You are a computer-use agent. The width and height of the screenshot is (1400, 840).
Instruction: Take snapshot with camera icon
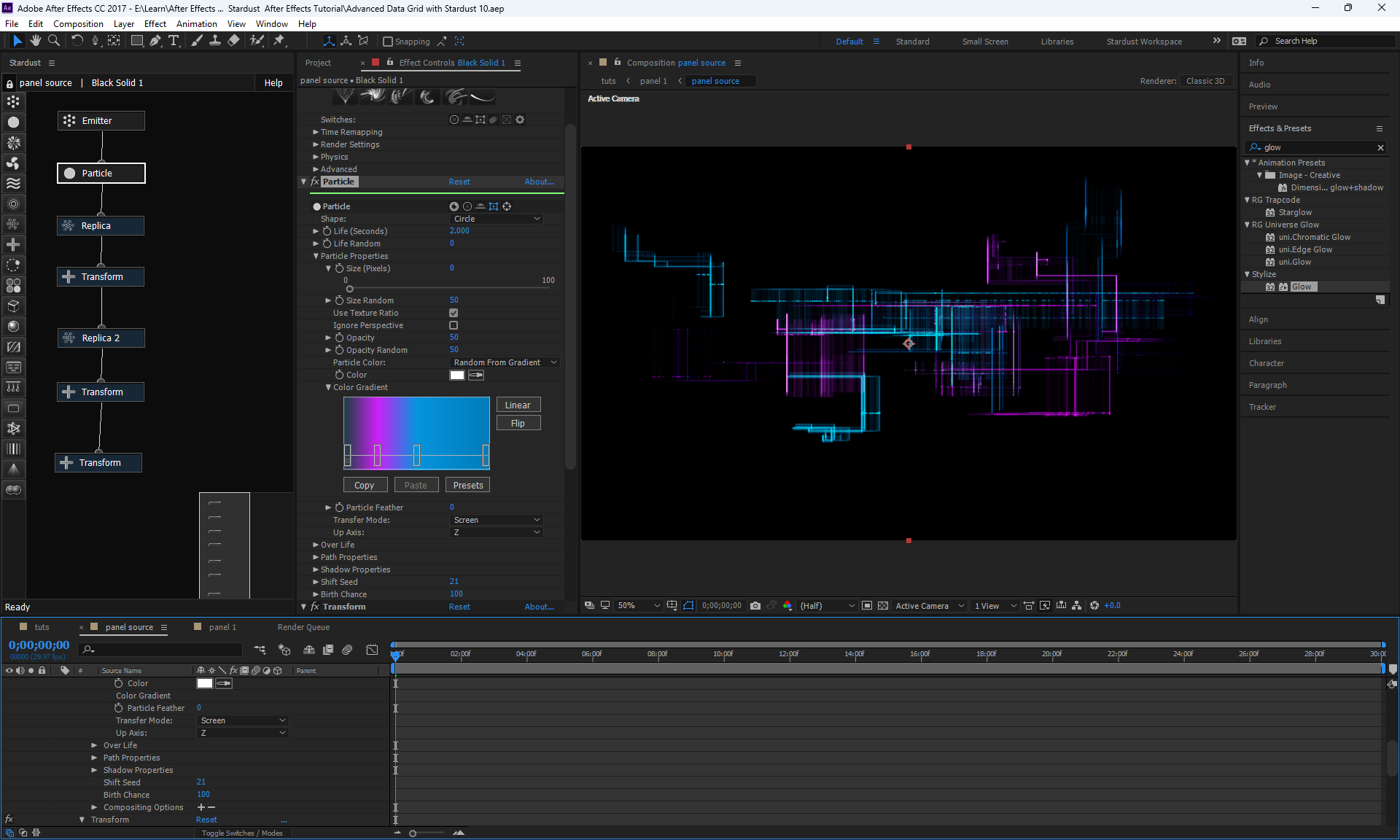pyautogui.click(x=755, y=606)
